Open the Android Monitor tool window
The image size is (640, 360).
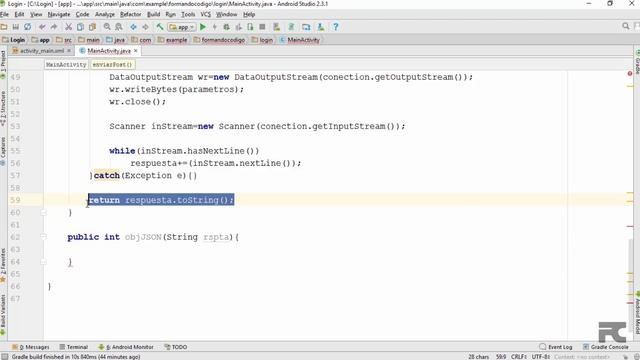(x=126, y=347)
